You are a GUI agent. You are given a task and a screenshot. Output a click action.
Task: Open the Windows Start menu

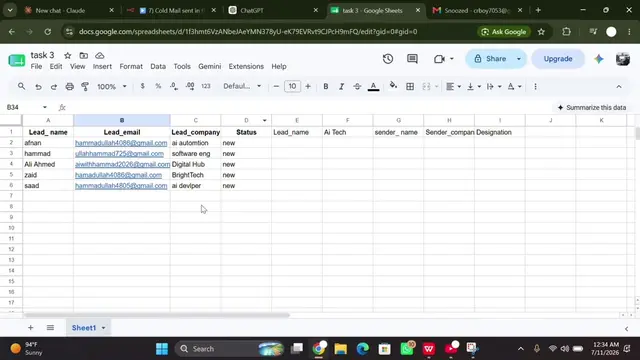(162, 349)
